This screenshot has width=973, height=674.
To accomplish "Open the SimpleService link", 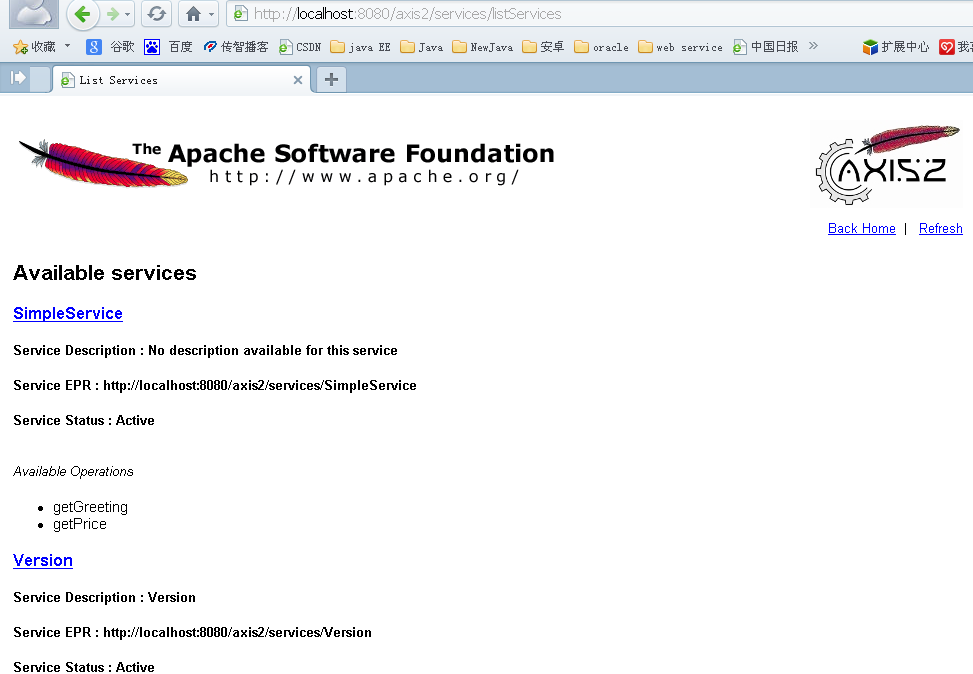I will (x=67, y=313).
